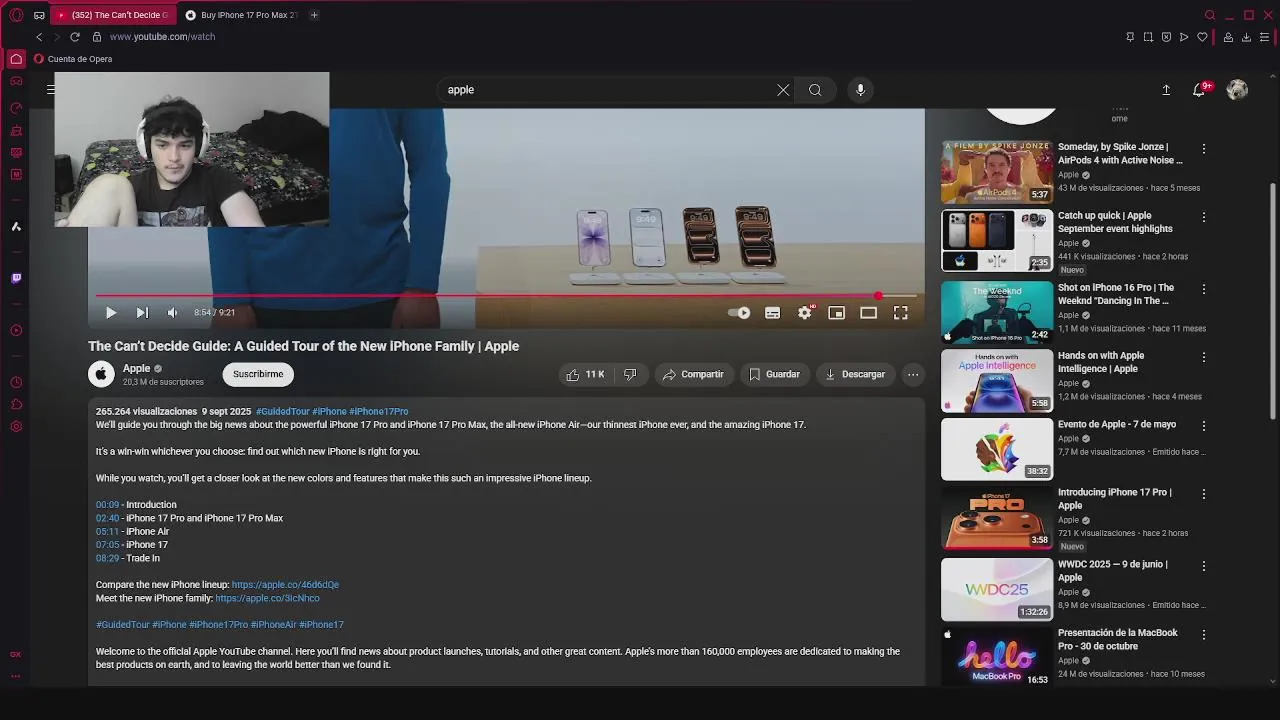Open Extensions cube icon in sidebar

pos(16,405)
